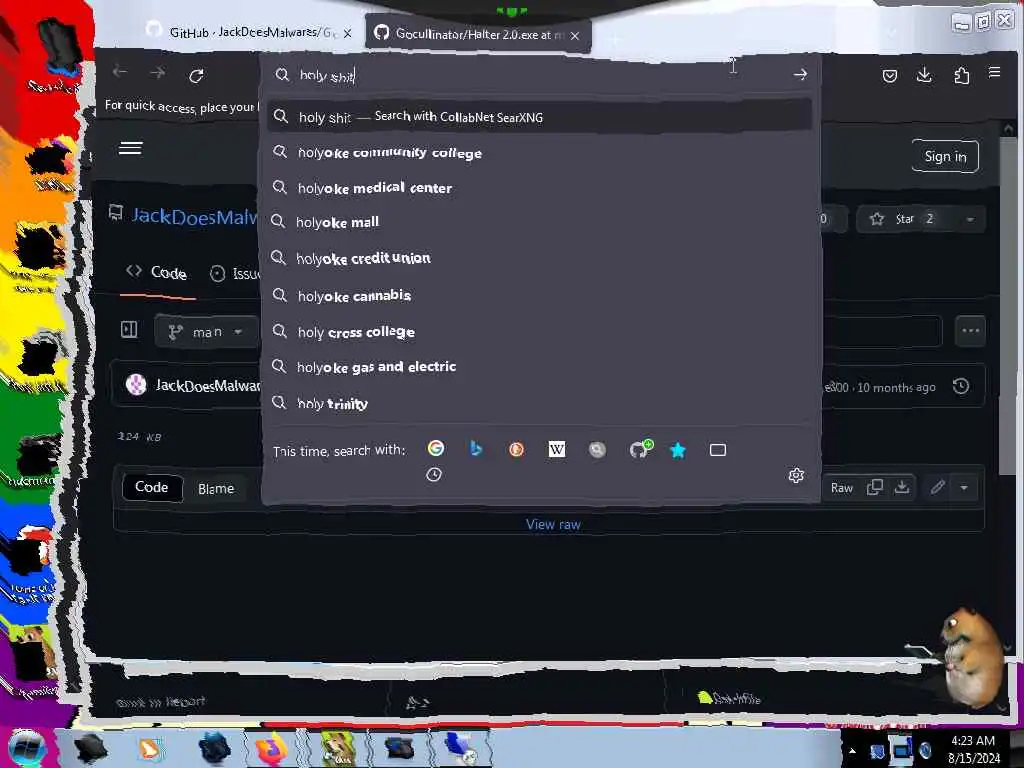
Task: Choose 'Search with CollabNet SearXNG' result
Action: (x=539, y=117)
